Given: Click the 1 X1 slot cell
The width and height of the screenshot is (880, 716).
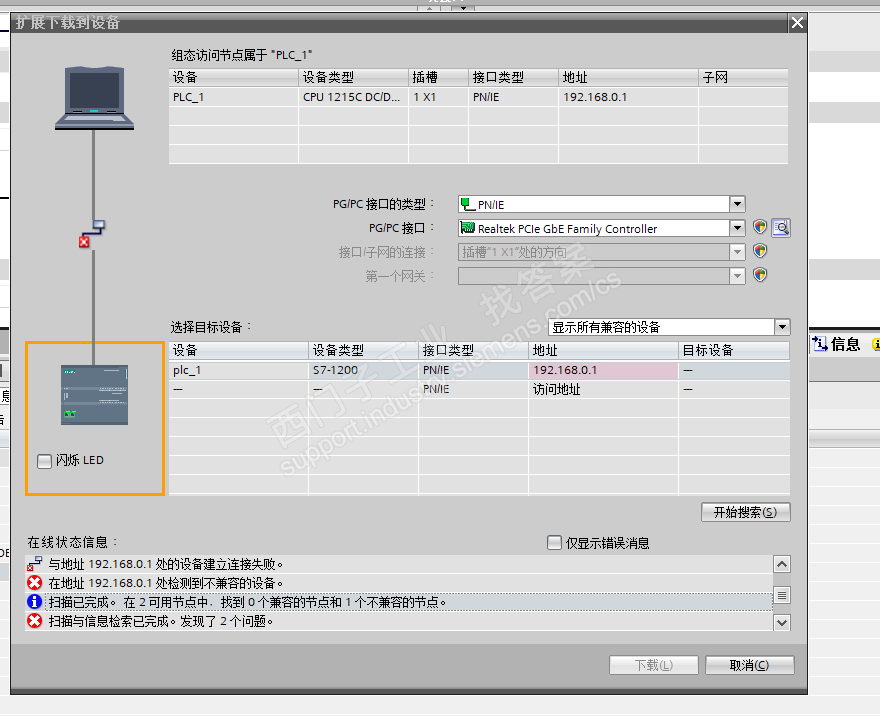Looking at the screenshot, I should click(438, 97).
